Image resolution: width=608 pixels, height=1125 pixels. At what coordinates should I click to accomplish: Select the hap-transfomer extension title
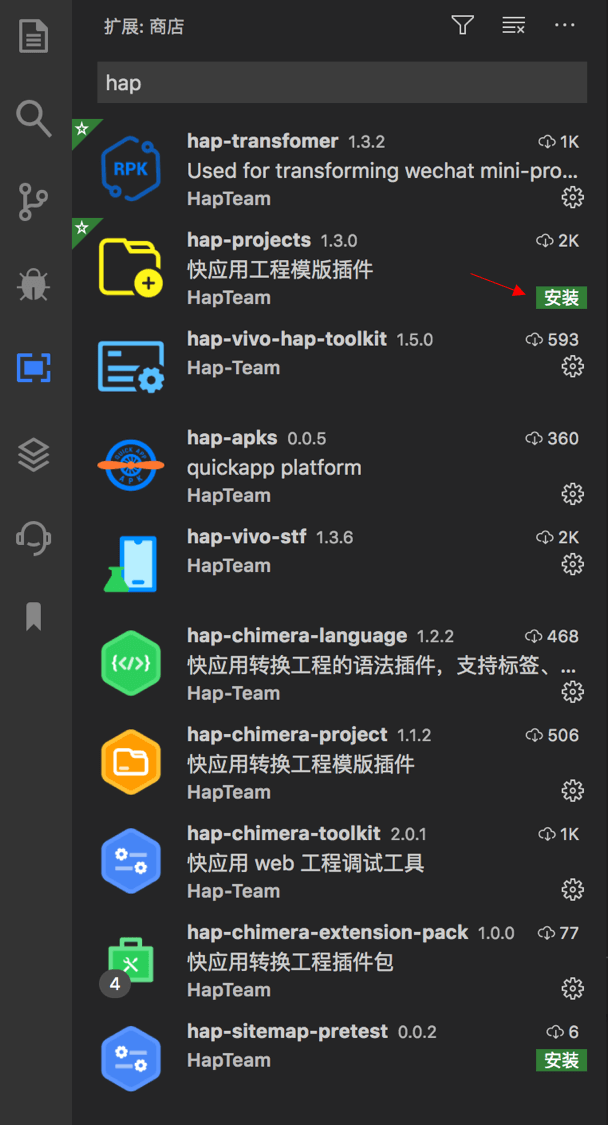pyautogui.click(x=263, y=141)
